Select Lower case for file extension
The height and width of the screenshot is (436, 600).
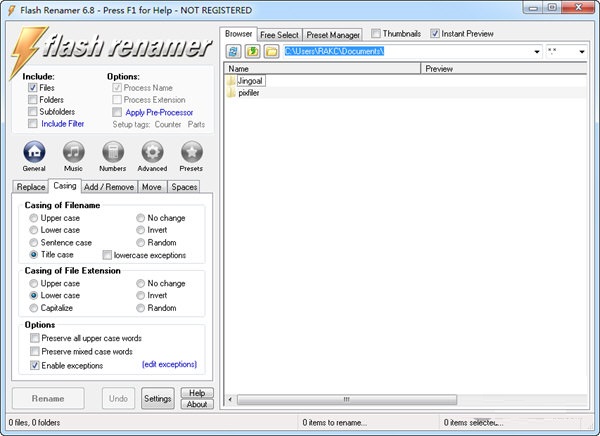pos(34,295)
